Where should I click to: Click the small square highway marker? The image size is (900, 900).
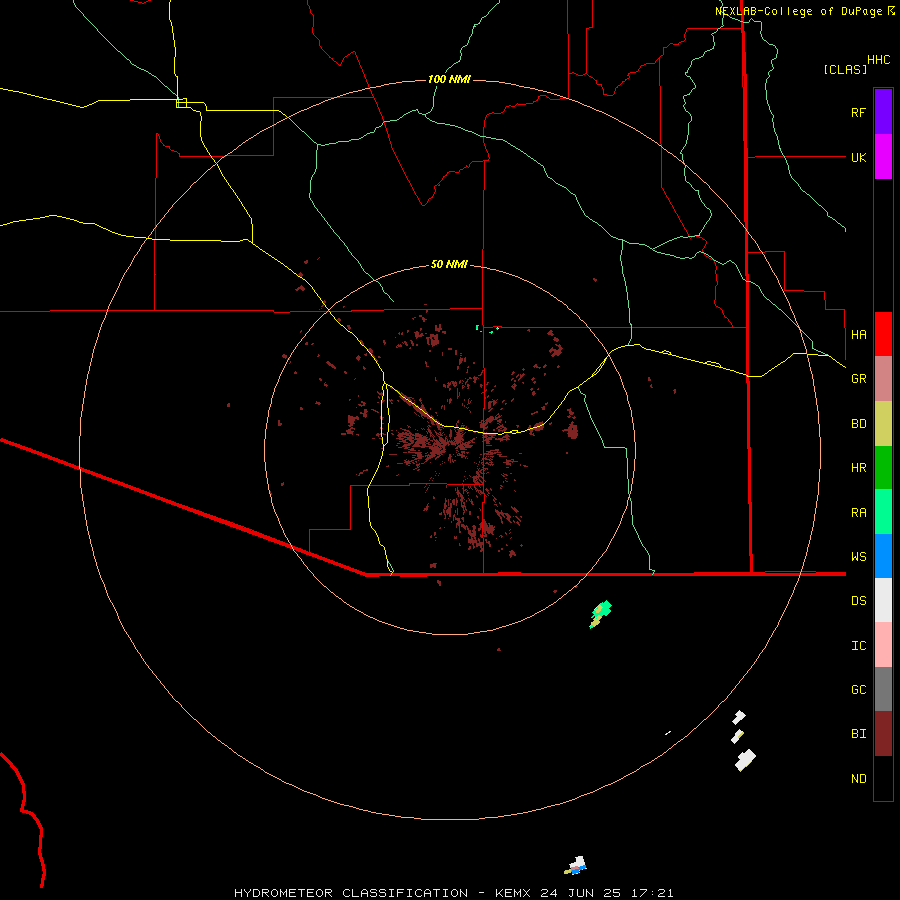point(181,103)
